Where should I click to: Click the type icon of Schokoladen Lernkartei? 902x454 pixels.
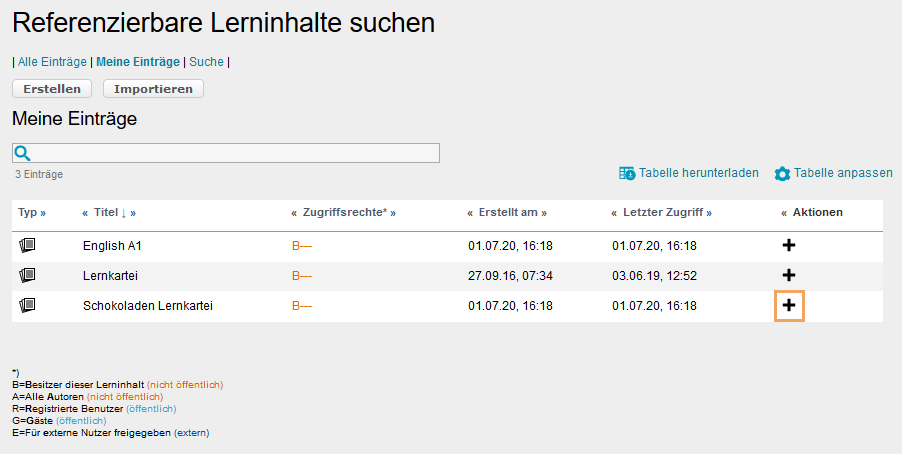(x=27, y=305)
